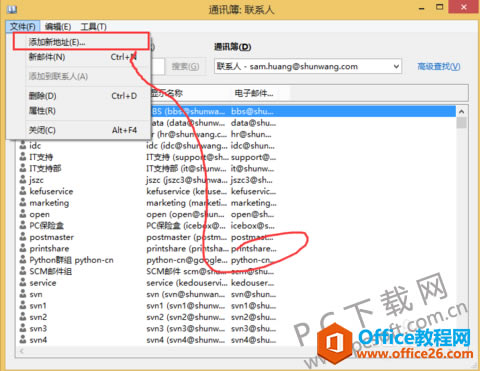Image resolution: width=480 pixels, height=371 pixels.
Task: Select the highlighted bbs@shu... email cell
Action: (252, 112)
